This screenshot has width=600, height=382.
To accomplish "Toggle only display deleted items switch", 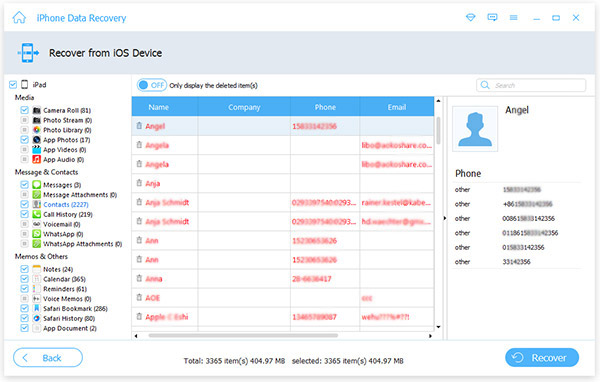I will [152, 85].
